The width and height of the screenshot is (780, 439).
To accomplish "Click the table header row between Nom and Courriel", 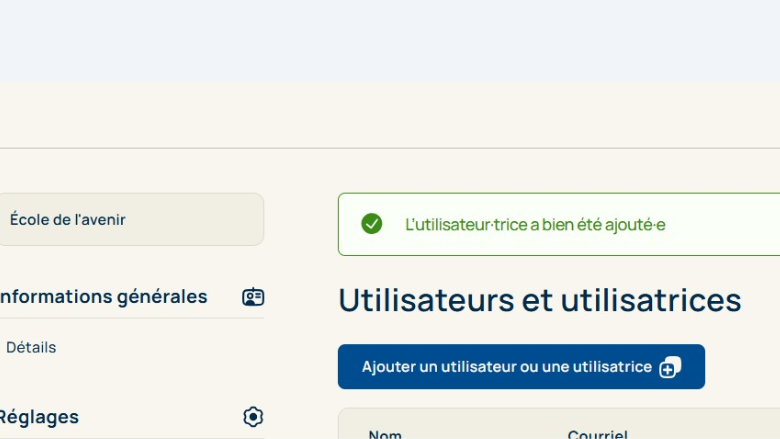I will pos(480,431).
